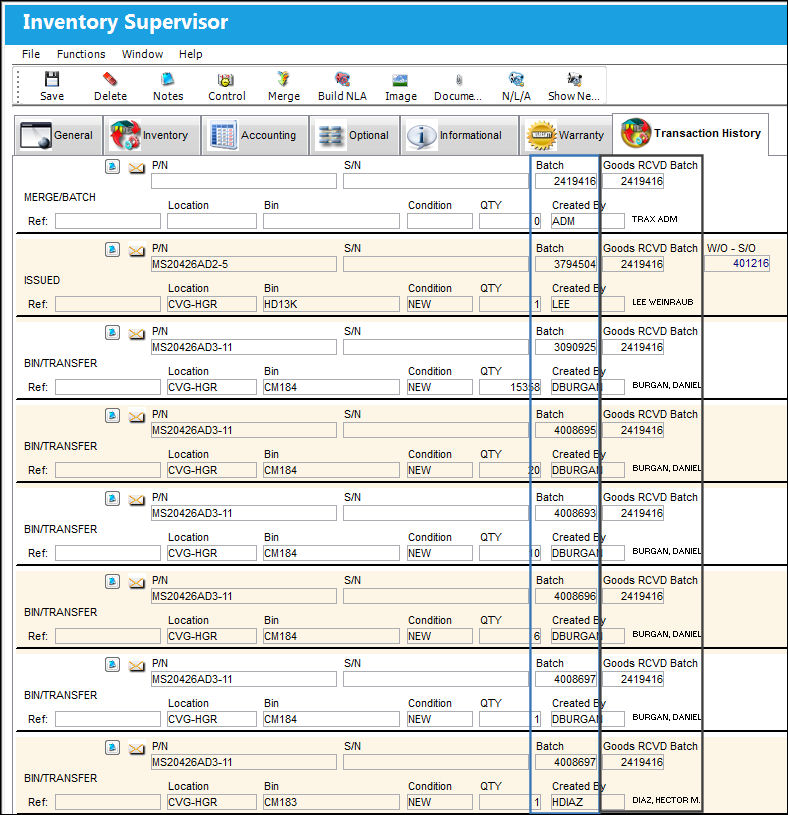Open Help menu
The image size is (788, 815).
(x=190, y=54)
